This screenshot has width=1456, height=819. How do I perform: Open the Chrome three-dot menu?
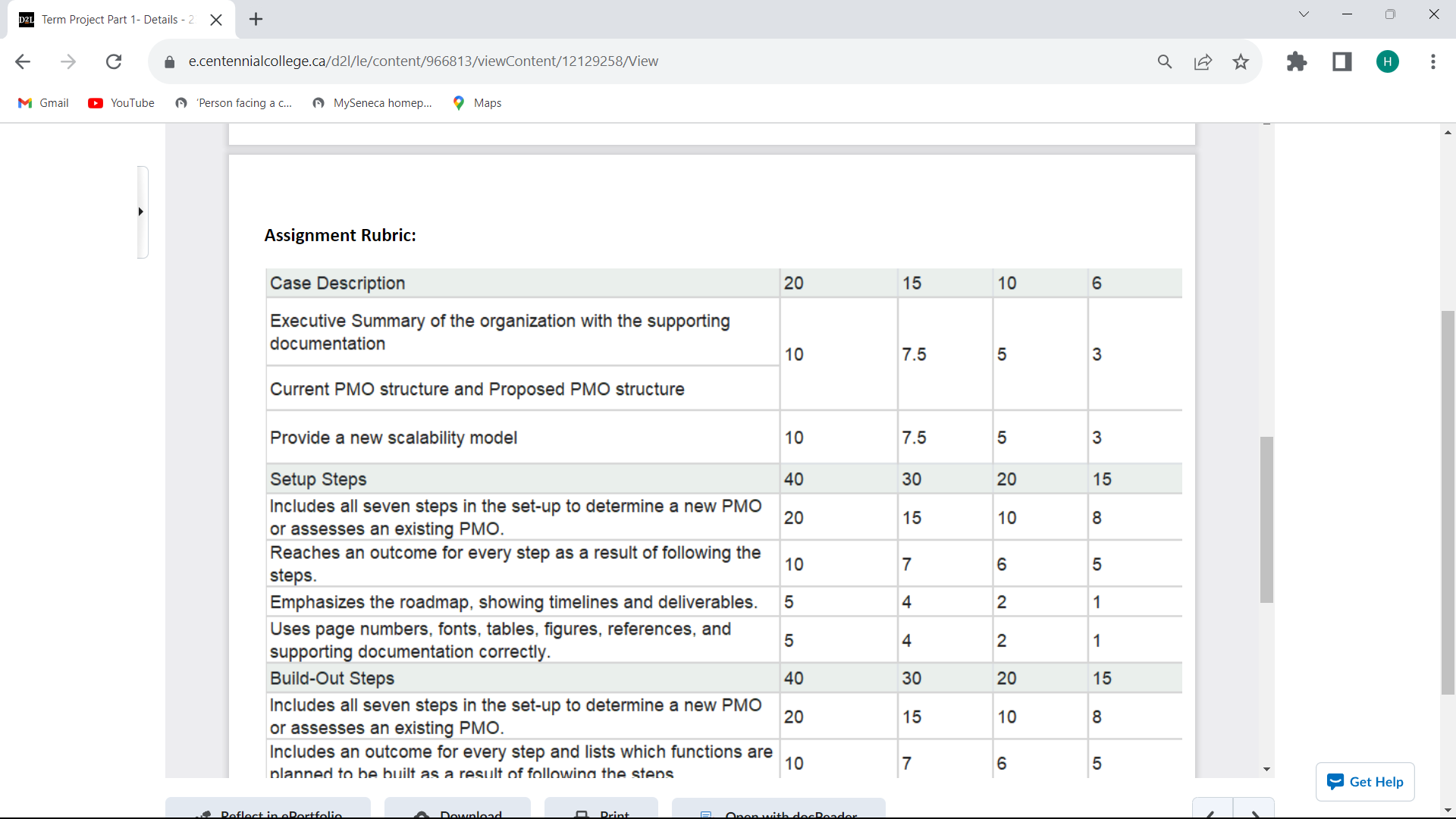tap(1433, 61)
